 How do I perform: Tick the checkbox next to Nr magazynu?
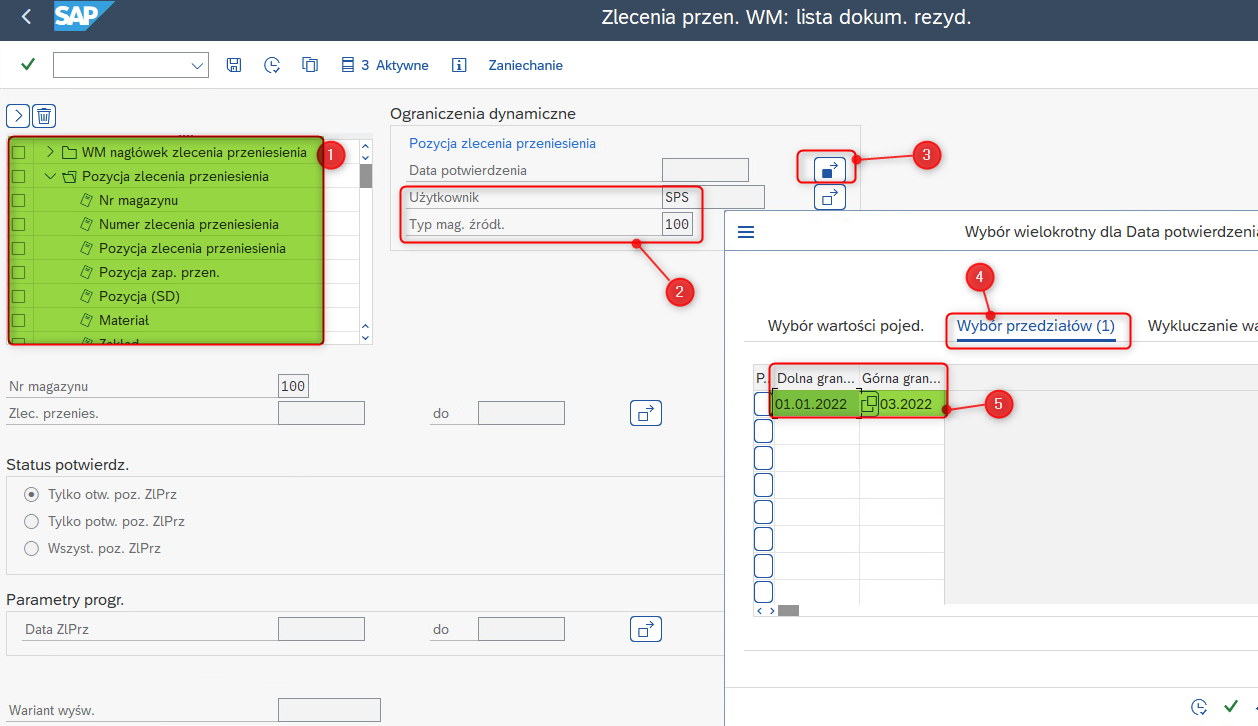point(18,200)
